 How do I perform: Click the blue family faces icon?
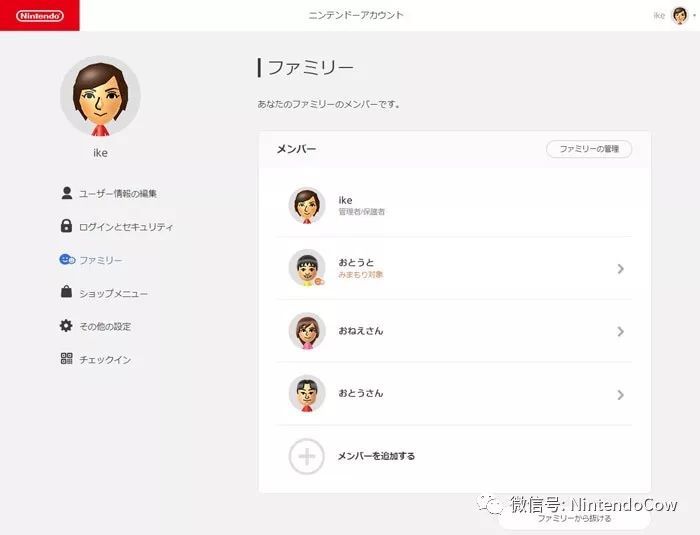pyautogui.click(x=67, y=259)
